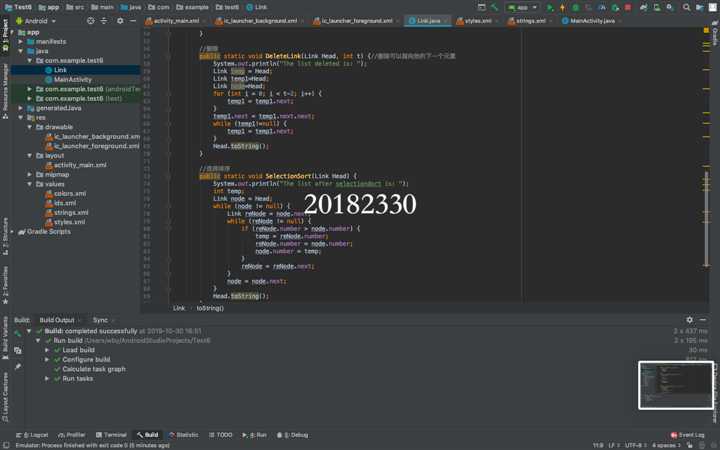Image resolution: width=720 pixels, height=450 pixels.
Task: Click the editor vertical scrollbar marker strip
Action: 706,165
